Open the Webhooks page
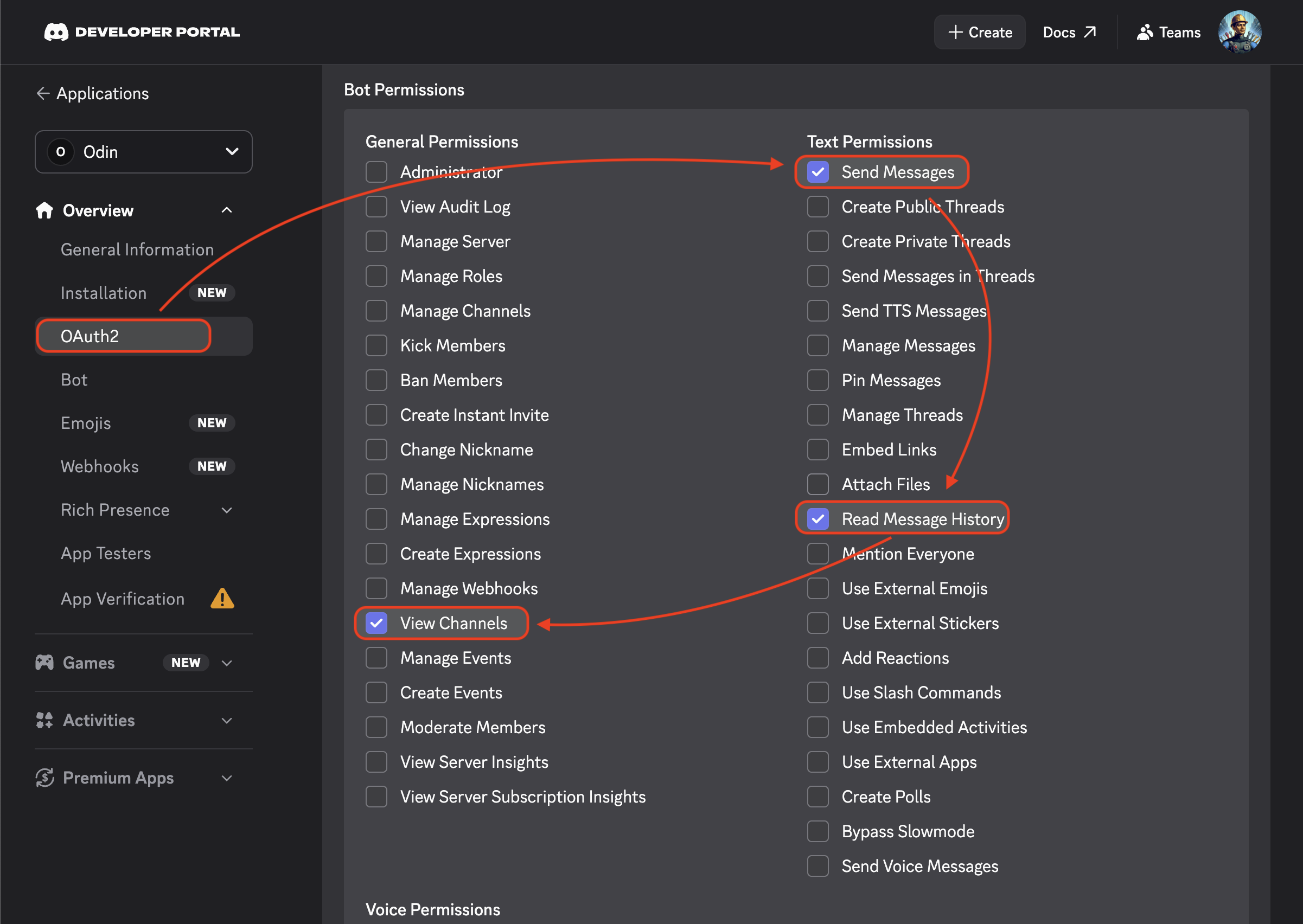 tap(100, 466)
